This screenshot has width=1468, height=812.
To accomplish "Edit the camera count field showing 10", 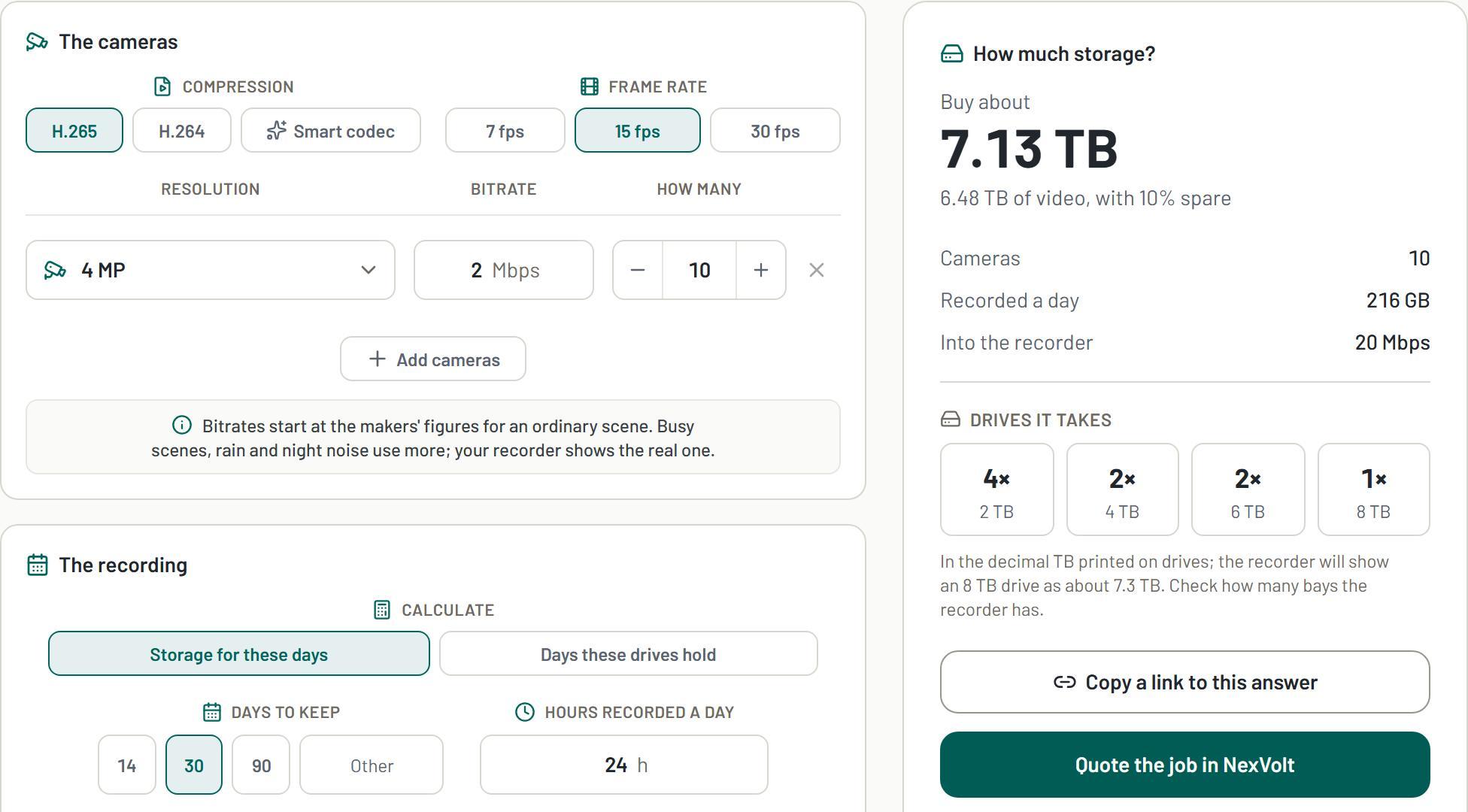I will (x=699, y=270).
